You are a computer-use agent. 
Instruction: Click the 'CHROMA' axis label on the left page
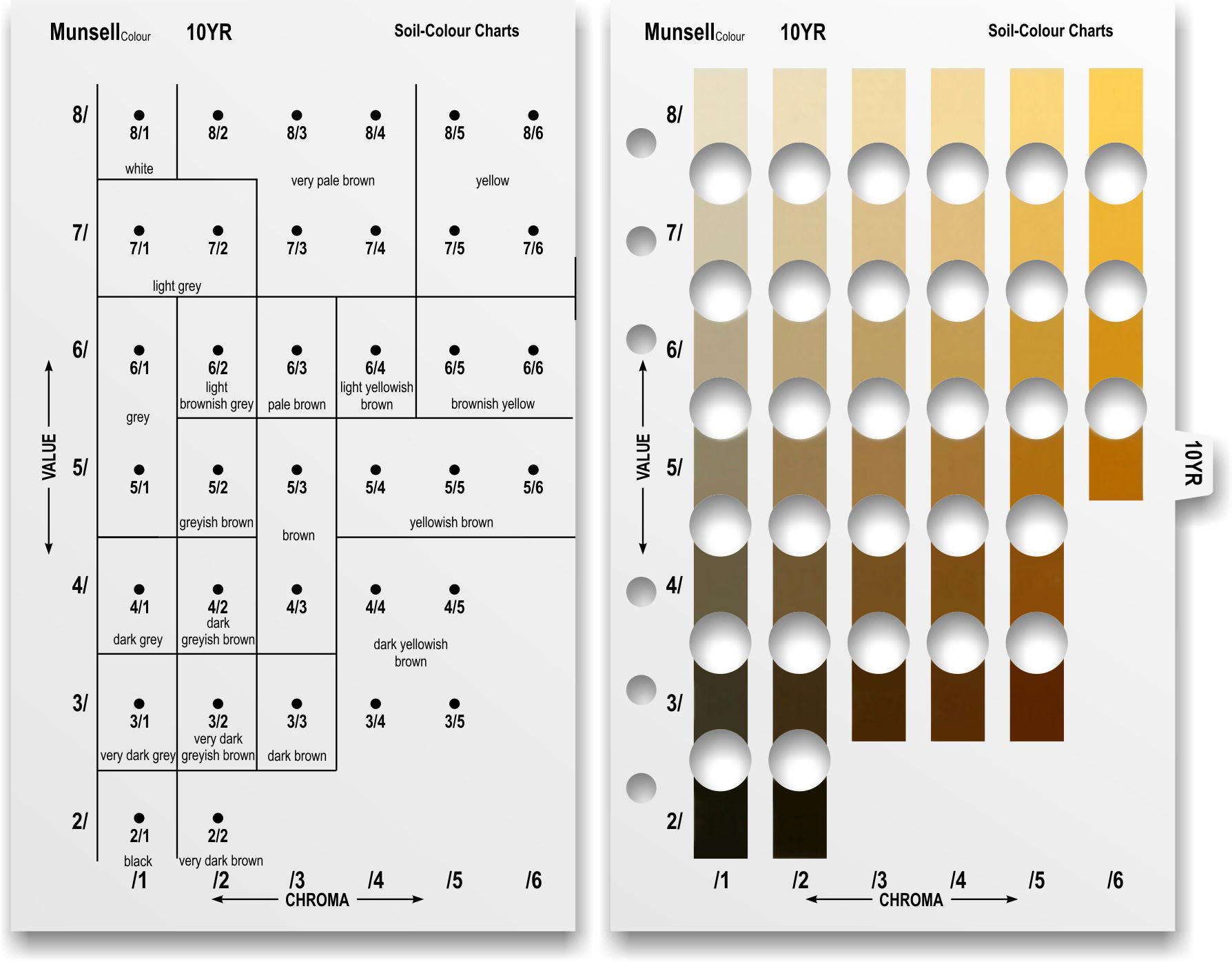pos(318,900)
